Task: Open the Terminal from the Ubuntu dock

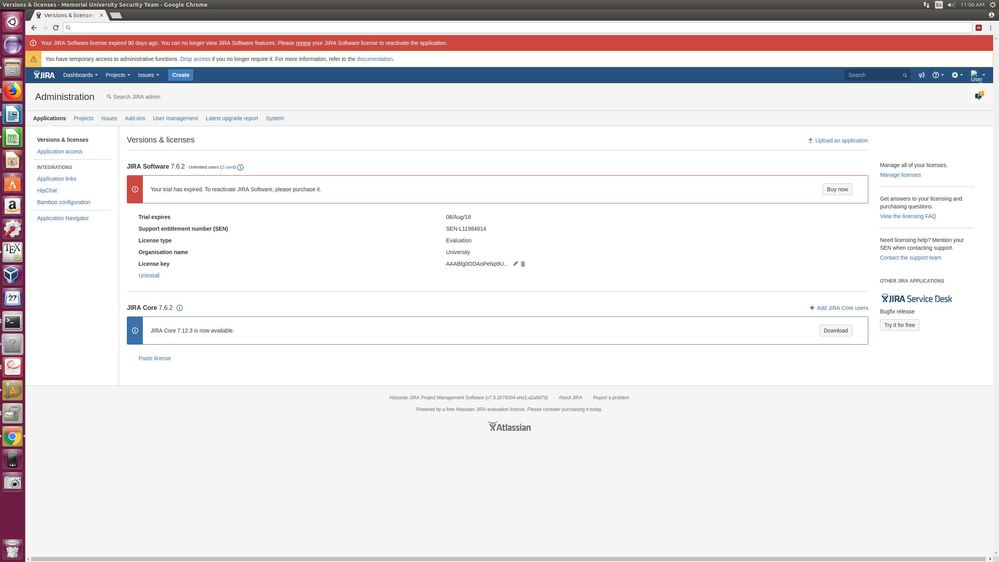Action: (x=12, y=321)
